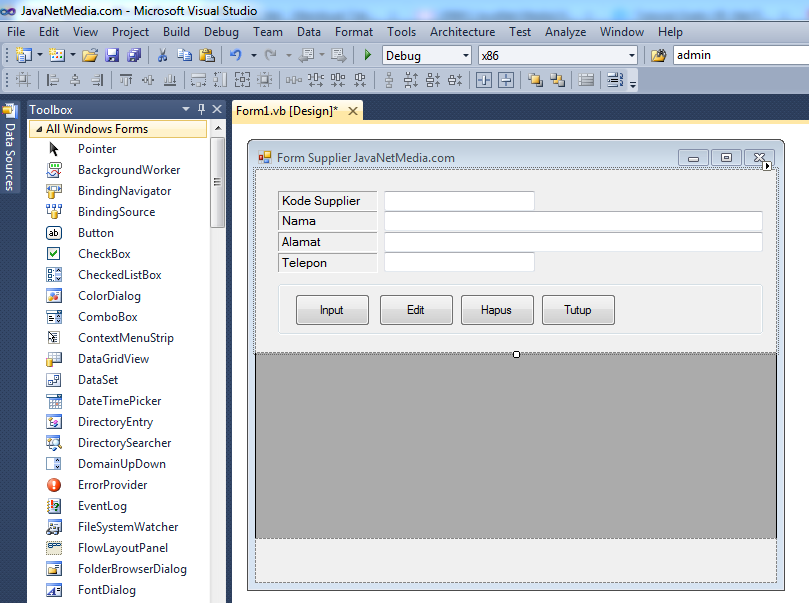Open the File menu
The width and height of the screenshot is (809, 603).
pyautogui.click(x=16, y=32)
